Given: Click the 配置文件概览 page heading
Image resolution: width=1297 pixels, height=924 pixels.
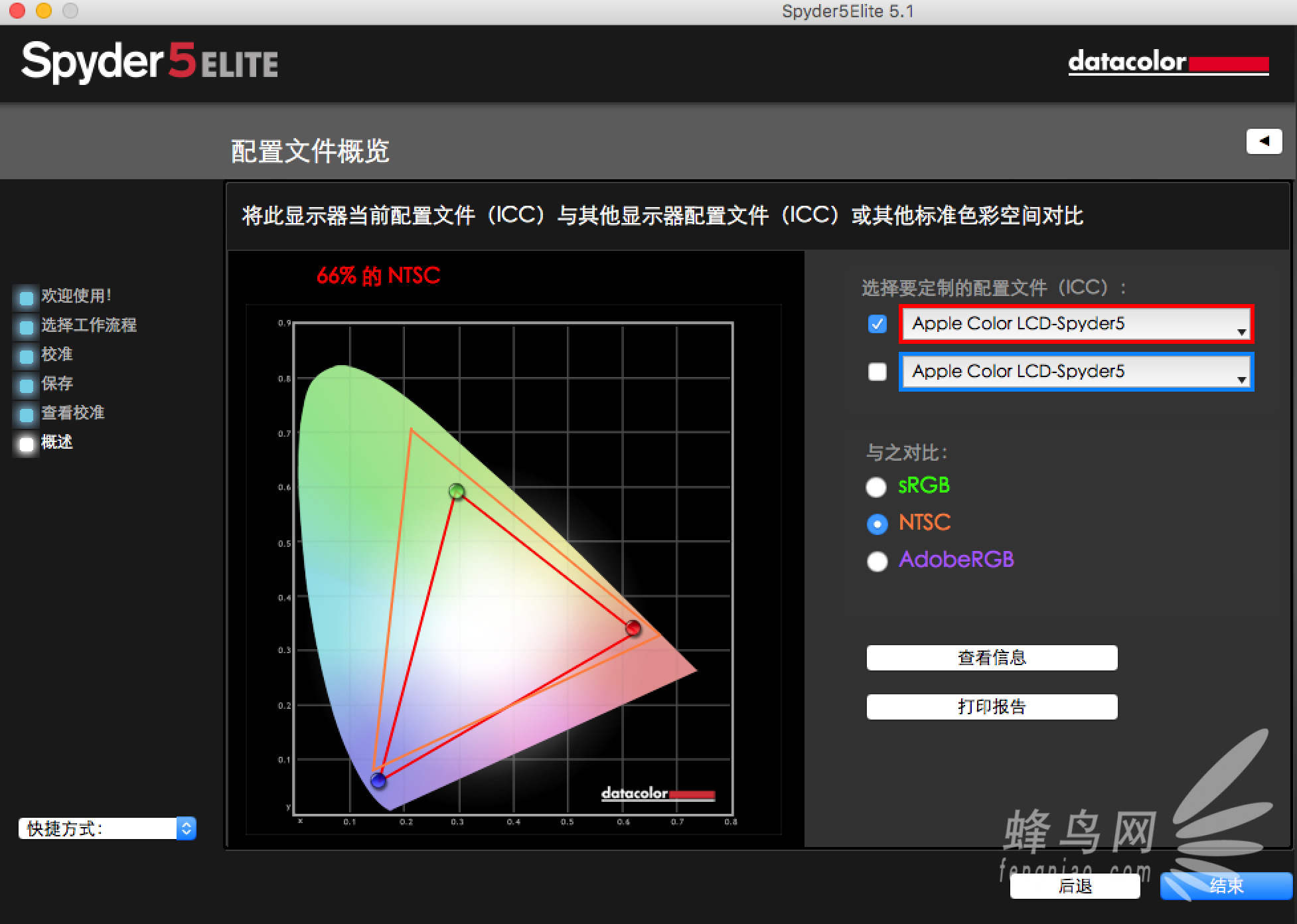Looking at the screenshot, I should pos(310,151).
